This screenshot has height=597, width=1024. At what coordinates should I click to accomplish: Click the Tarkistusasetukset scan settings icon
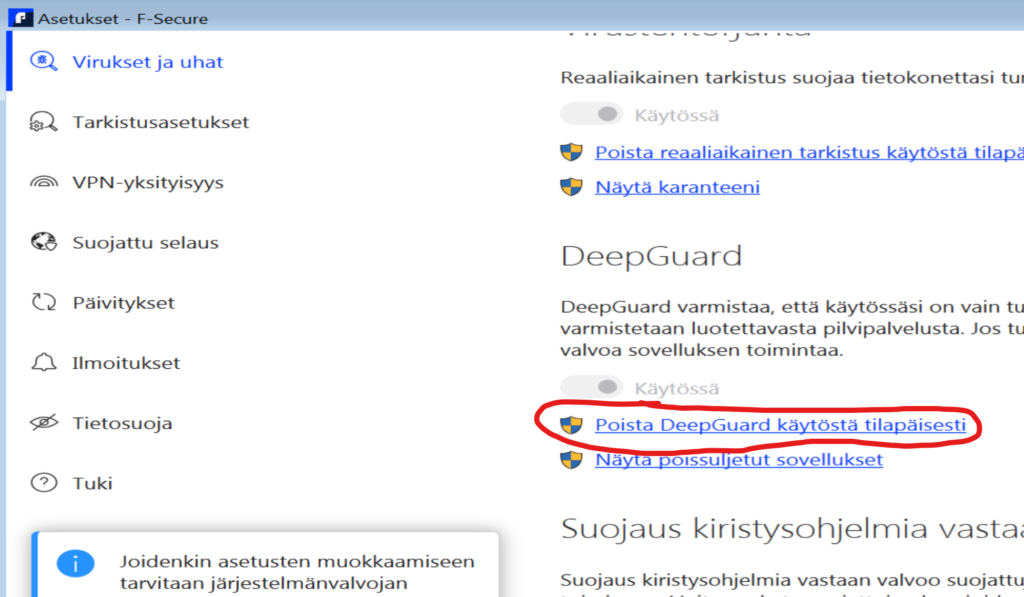[x=44, y=123]
